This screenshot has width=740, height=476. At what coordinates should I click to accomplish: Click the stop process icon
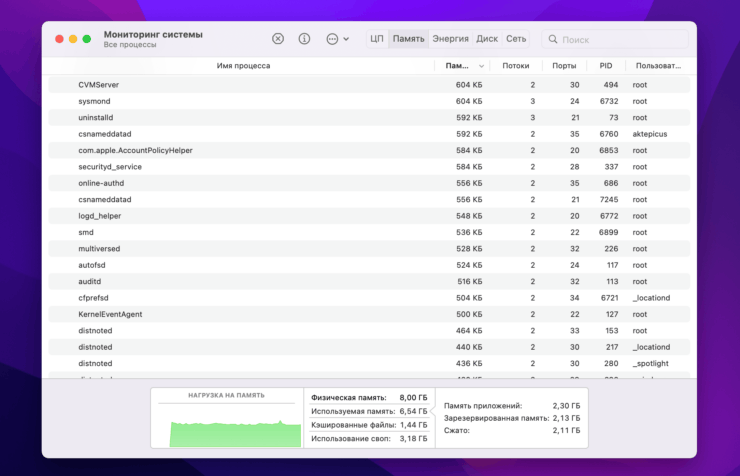coord(278,39)
